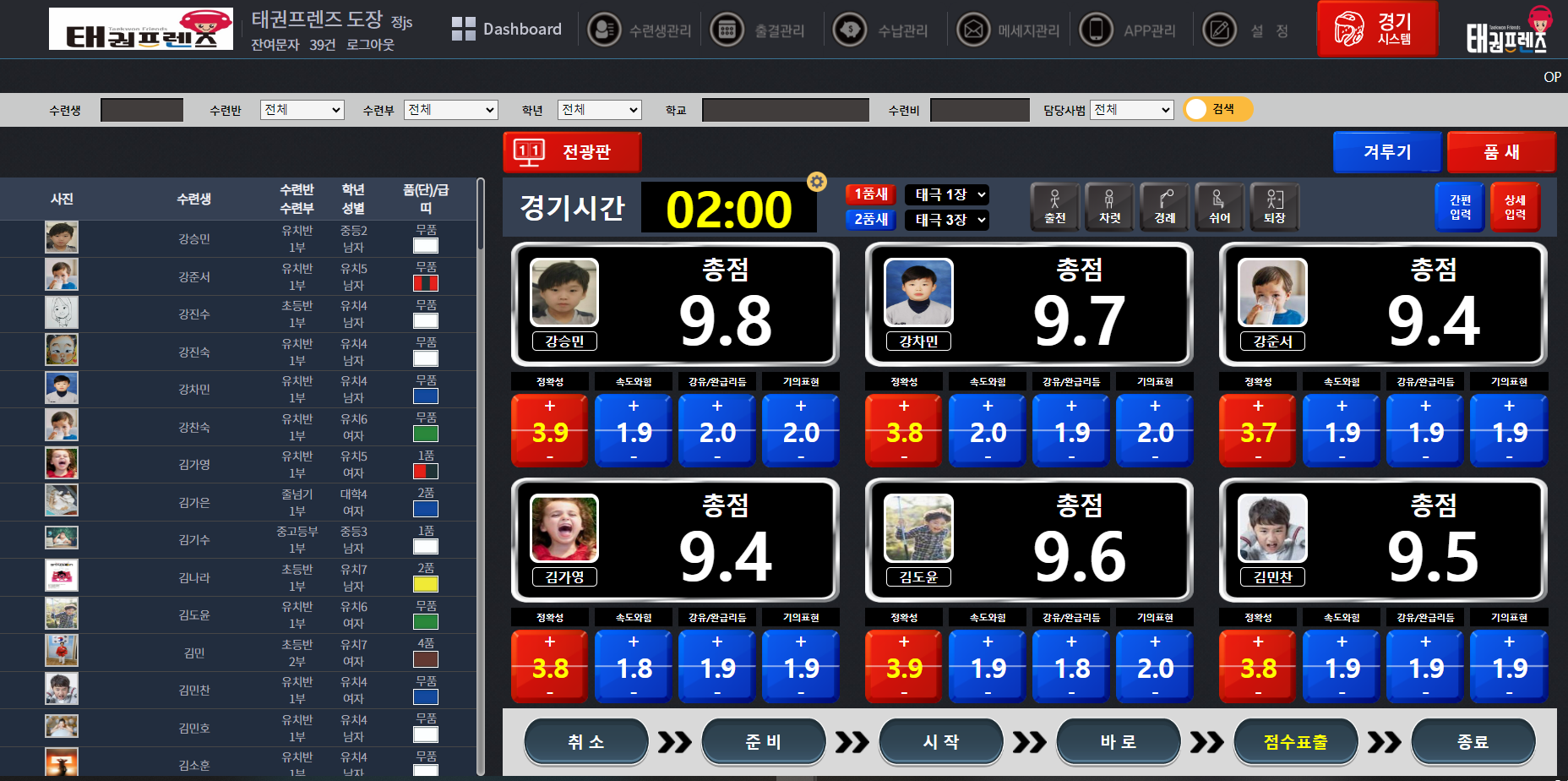Toggle the 간편입력 input mode button
Viewport: 1568px width, 781px height.
[1460, 207]
